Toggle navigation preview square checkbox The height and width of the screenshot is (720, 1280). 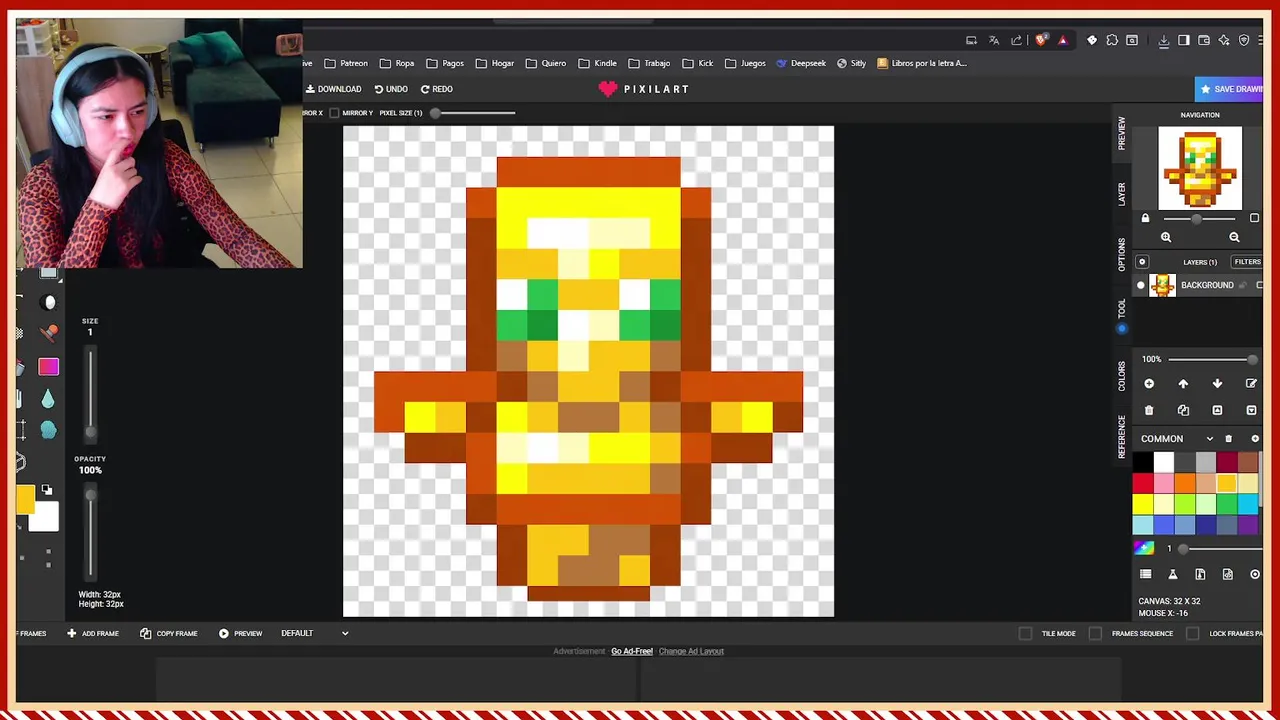click(1255, 218)
